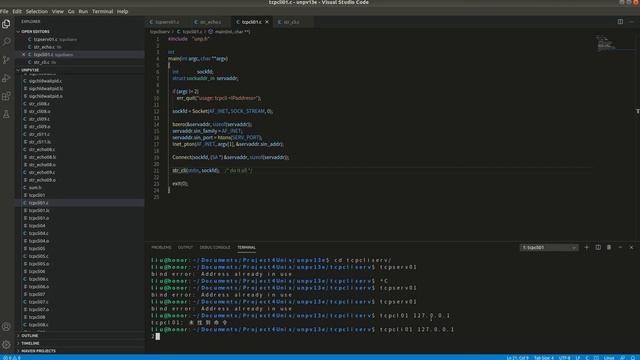Image resolution: width=640 pixels, height=360 pixels.
Task: Open the Go menu
Action: click(x=71, y=11)
